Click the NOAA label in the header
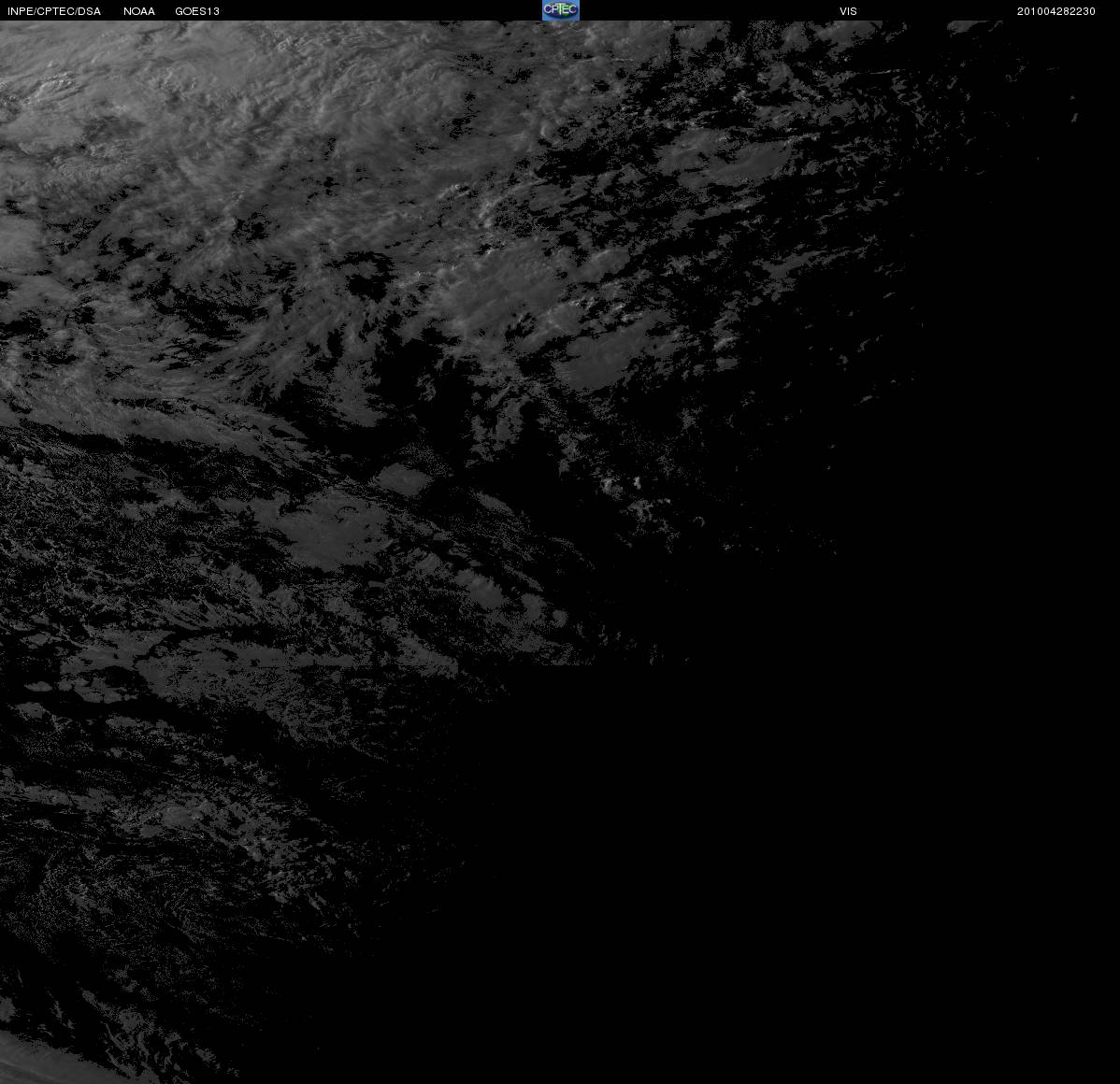1120x1084 pixels. coord(139,11)
